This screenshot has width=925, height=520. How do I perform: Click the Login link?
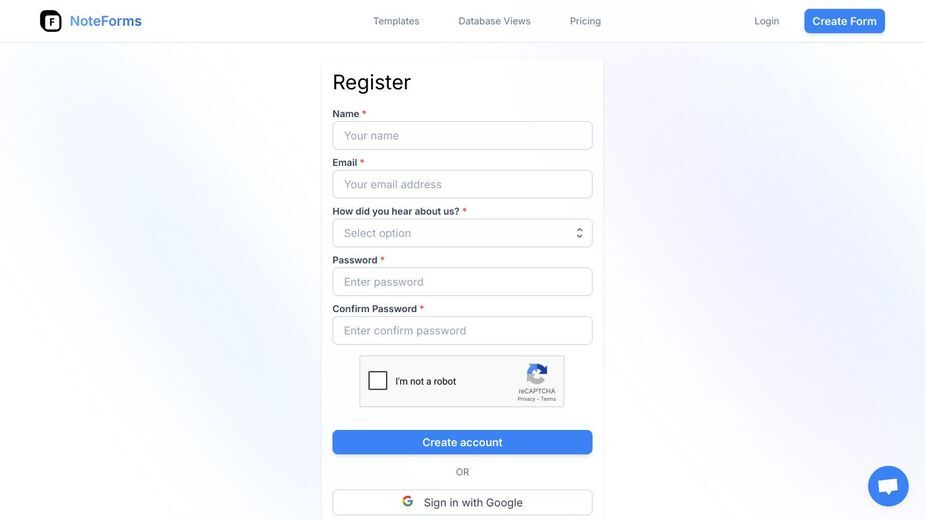[766, 21]
